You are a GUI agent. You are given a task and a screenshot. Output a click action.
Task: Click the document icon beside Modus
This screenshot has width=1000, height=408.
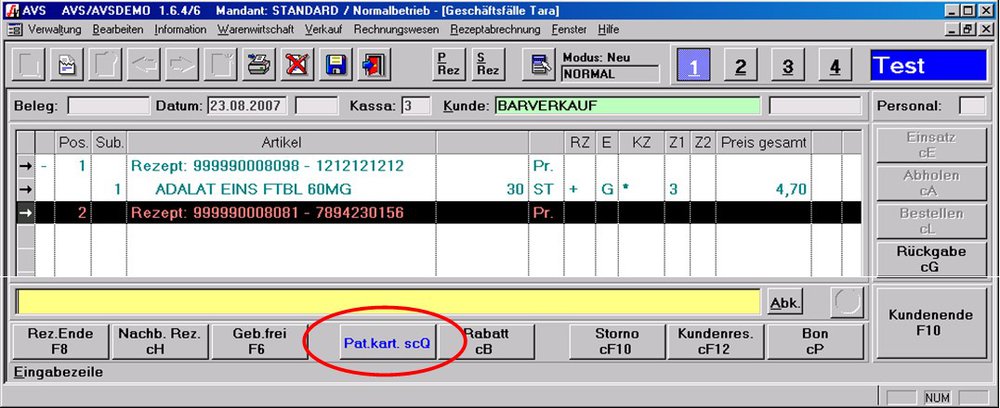coord(540,66)
